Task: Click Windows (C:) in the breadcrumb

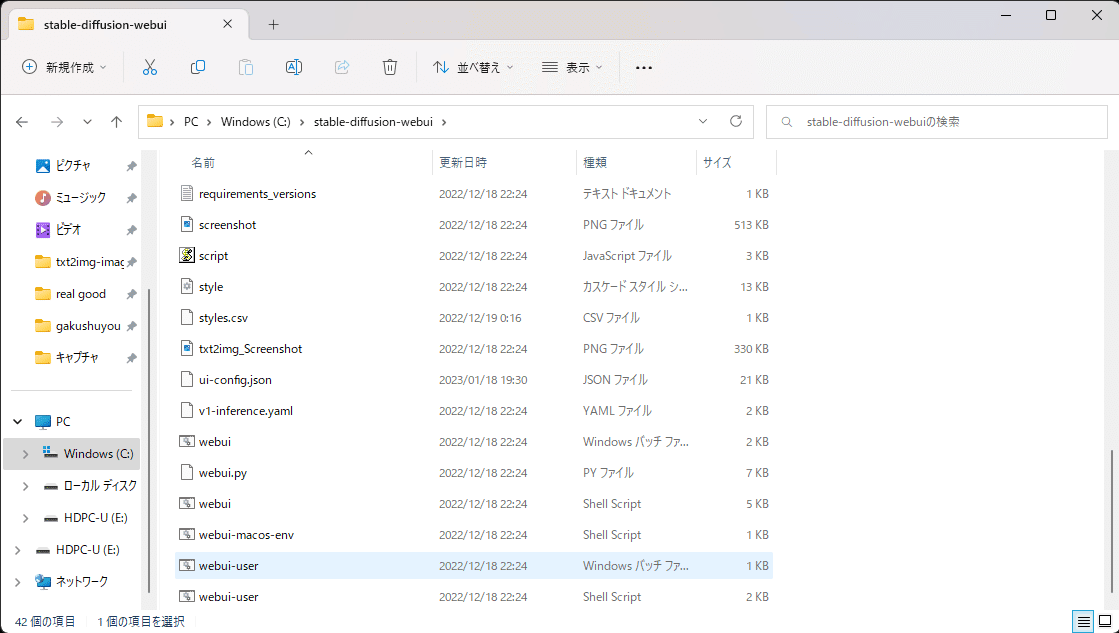Action: (255, 122)
